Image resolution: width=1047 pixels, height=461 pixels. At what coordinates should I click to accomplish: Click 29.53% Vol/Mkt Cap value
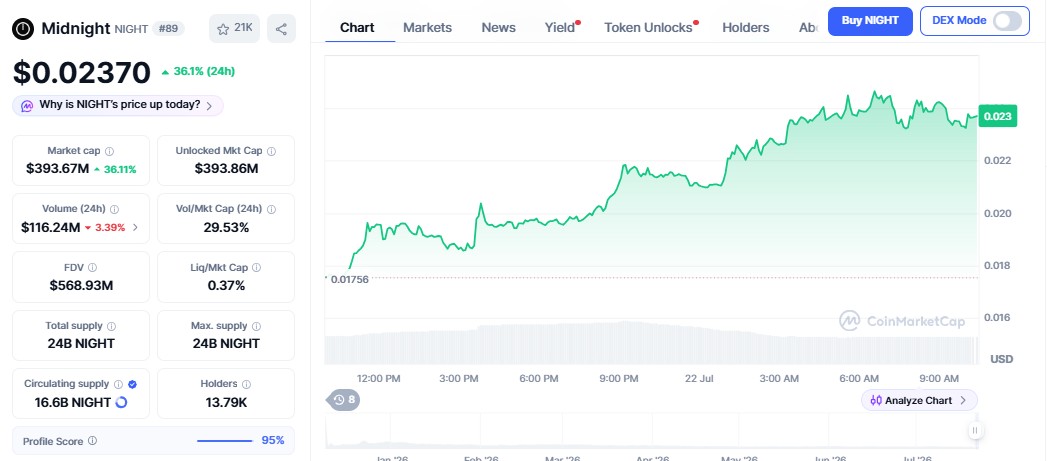[226, 227]
